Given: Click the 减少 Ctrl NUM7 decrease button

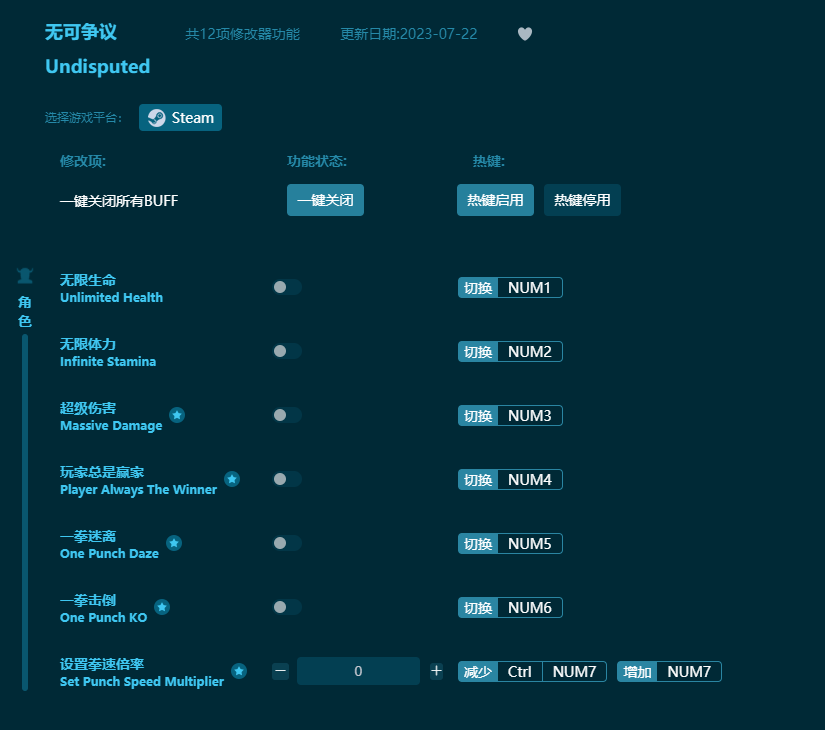Looking at the screenshot, I should [x=532, y=671].
